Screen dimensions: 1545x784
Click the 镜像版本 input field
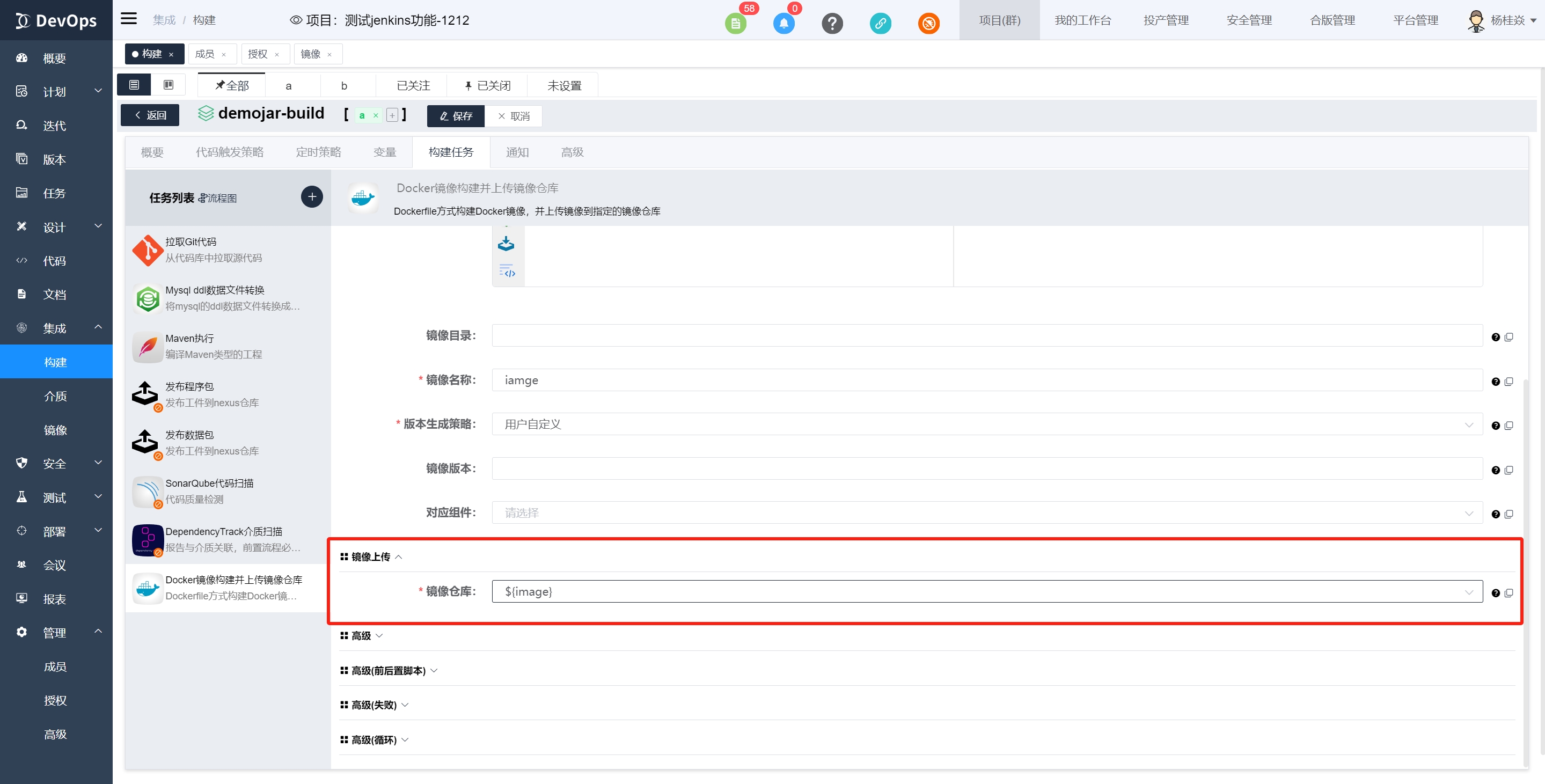pos(986,468)
